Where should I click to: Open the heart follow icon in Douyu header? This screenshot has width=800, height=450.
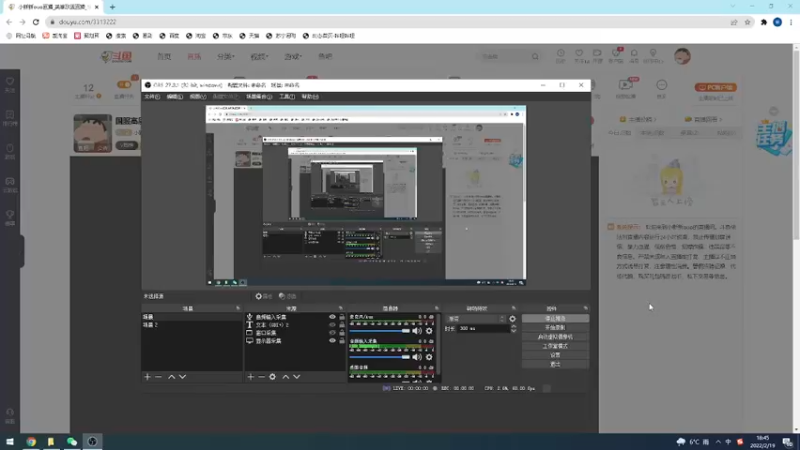(579, 53)
